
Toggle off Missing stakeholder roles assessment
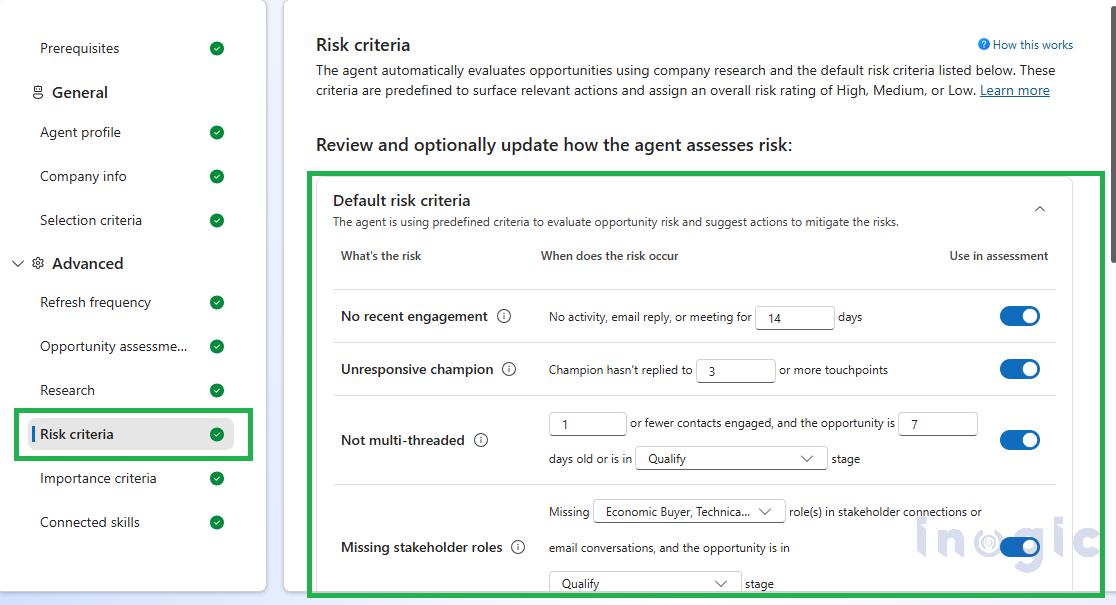(1020, 547)
